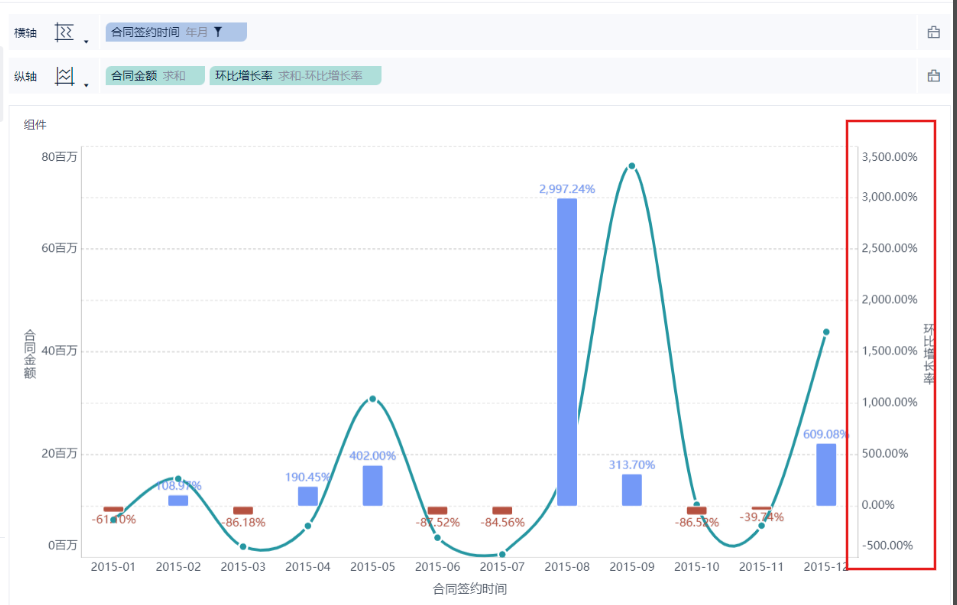
Task: Click the line data point at 2015-05
Action: click(x=372, y=399)
